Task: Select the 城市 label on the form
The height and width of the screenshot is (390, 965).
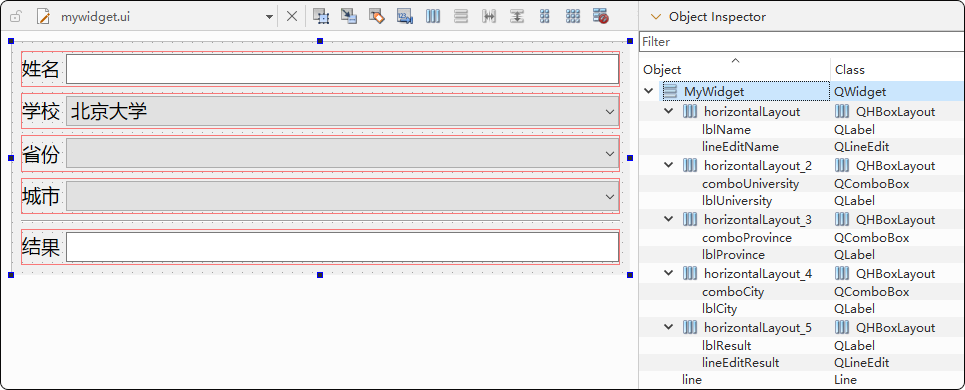Action: 41,197
